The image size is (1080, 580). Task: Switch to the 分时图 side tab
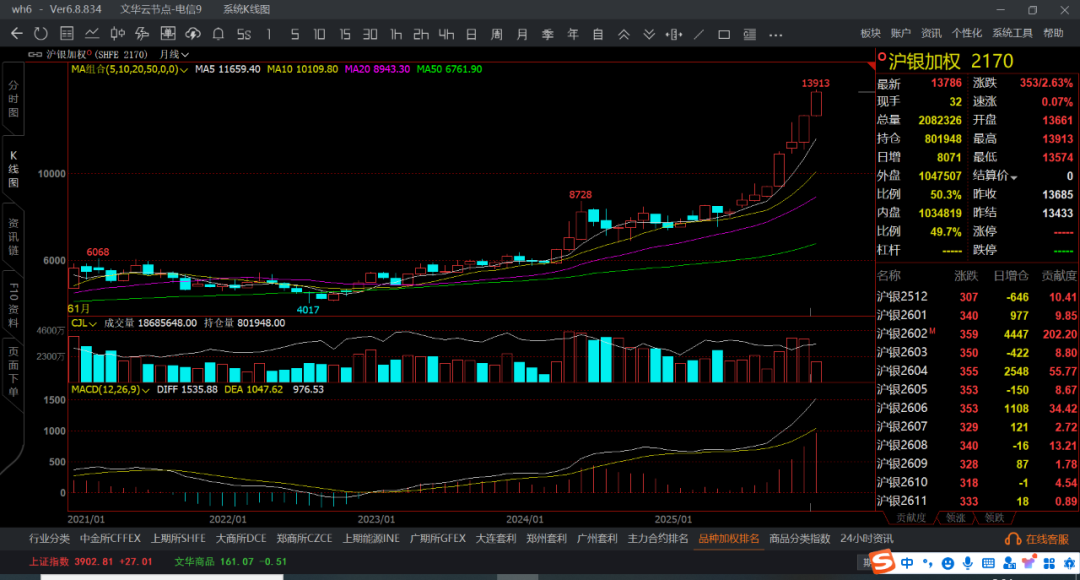13,99
